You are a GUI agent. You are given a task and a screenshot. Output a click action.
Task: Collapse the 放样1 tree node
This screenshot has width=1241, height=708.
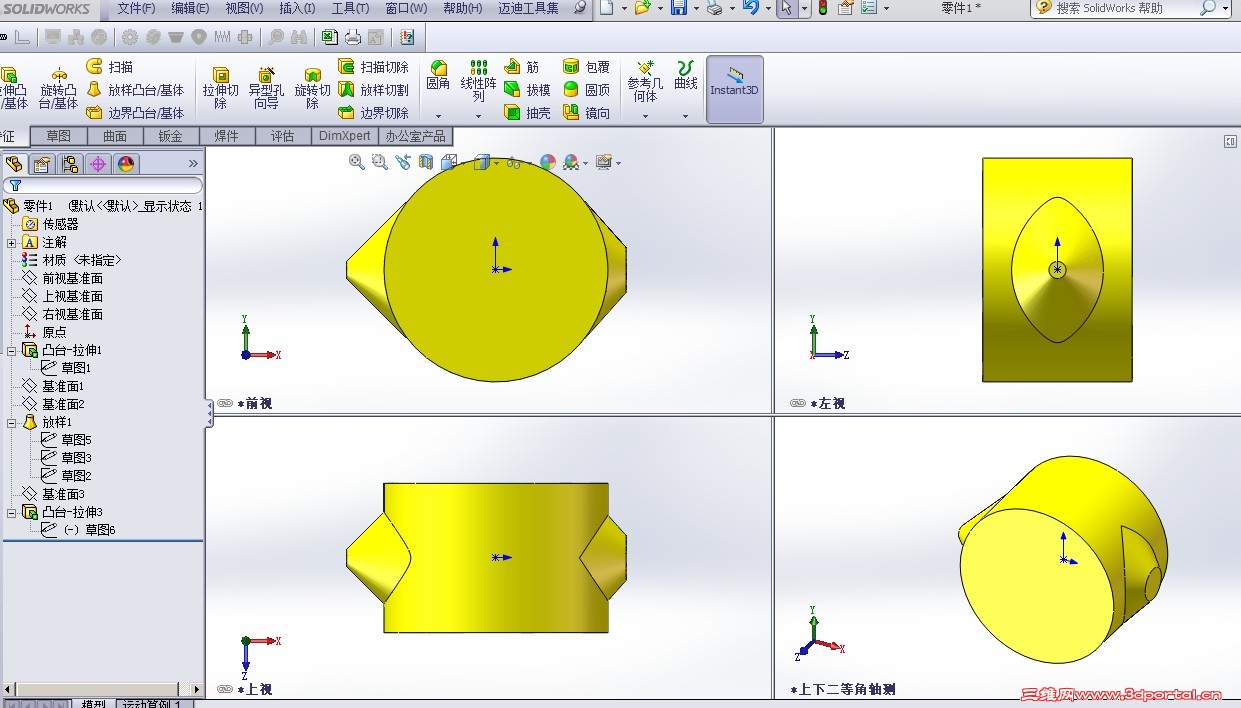[x=11, y=422]
